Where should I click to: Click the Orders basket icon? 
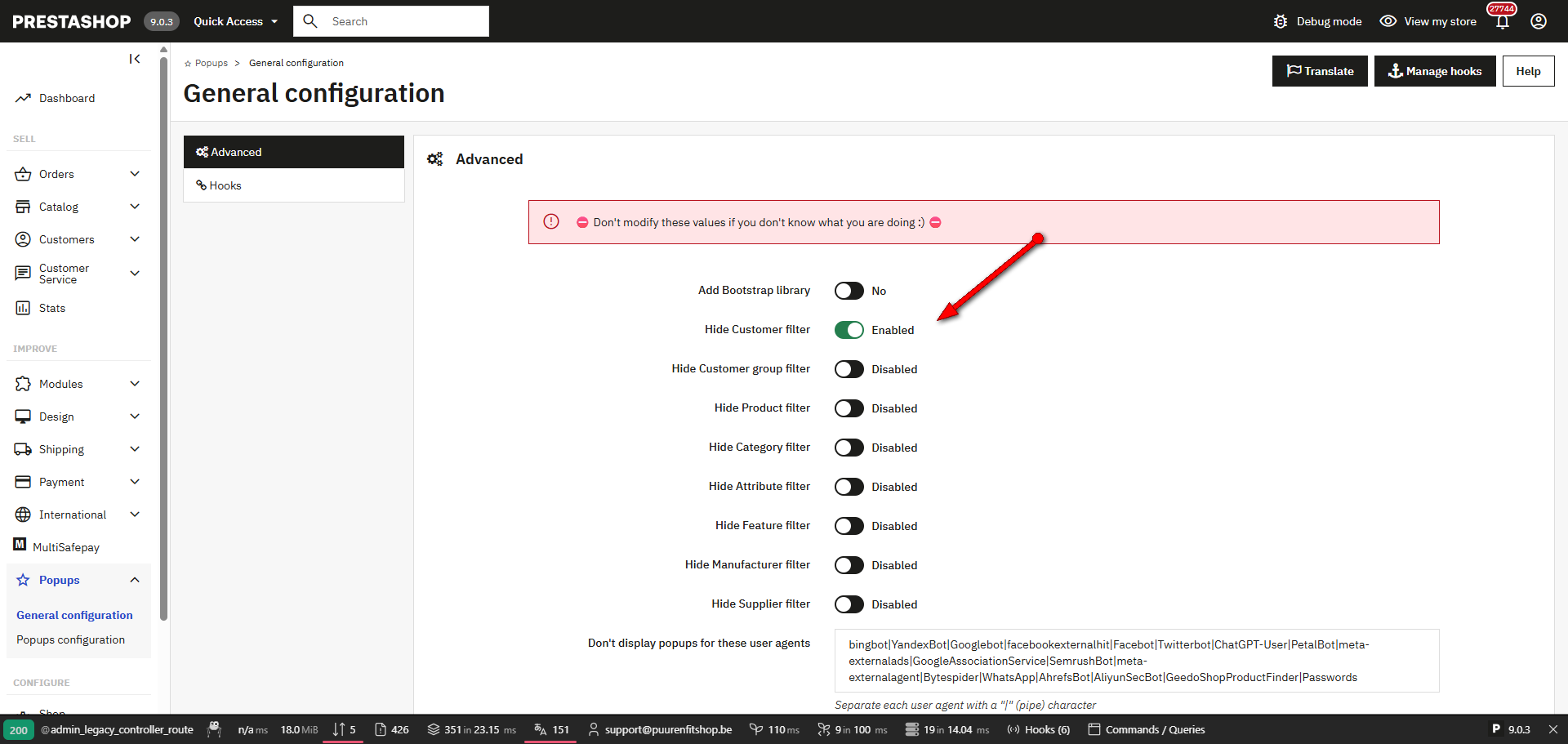point(23,174)
